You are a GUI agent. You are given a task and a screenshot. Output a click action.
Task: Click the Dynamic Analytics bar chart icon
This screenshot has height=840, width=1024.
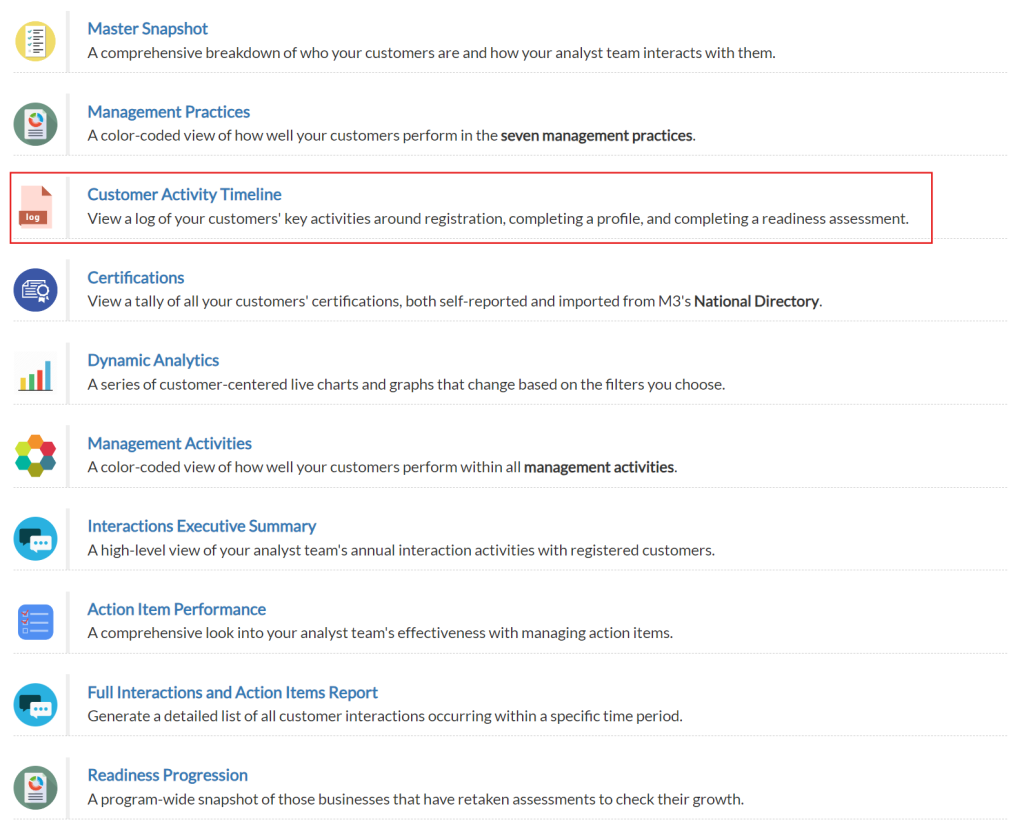click(x=36, y=373)
